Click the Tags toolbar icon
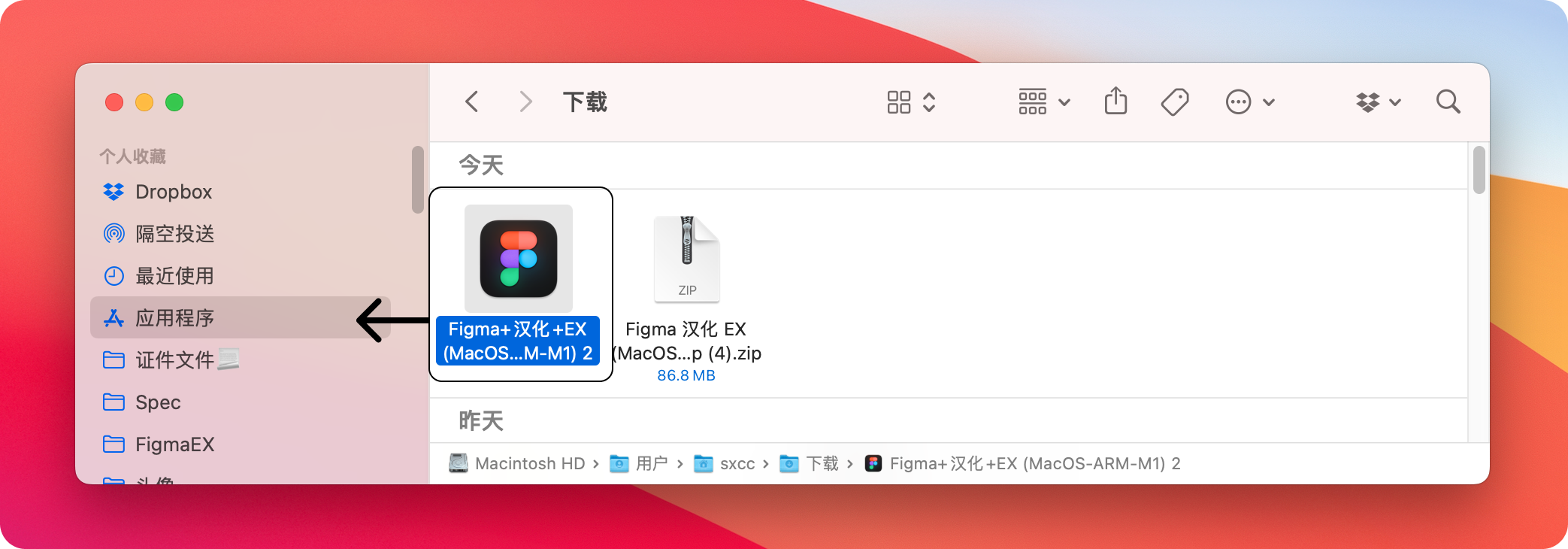The width and height of the screenshot is (1568, 549). point(1175,102)
